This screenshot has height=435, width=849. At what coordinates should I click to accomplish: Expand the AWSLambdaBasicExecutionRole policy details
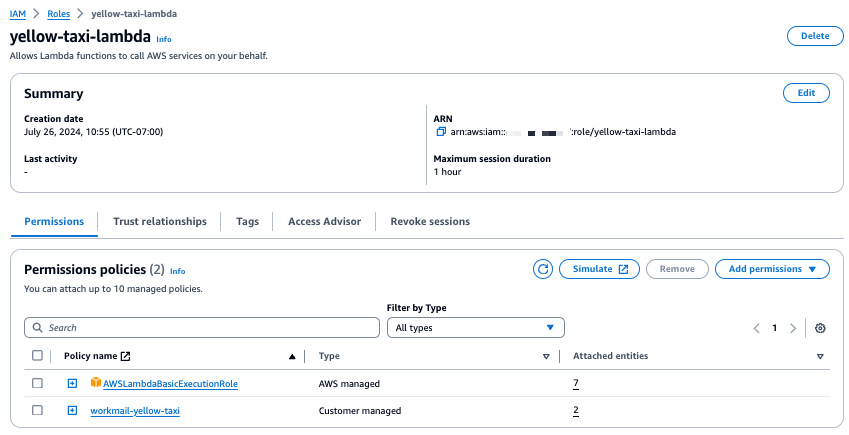[72, 383]
